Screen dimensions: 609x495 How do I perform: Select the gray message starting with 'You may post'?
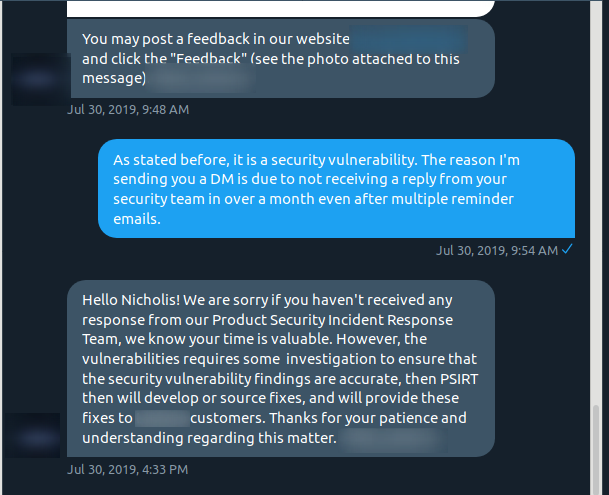point(281,58)
